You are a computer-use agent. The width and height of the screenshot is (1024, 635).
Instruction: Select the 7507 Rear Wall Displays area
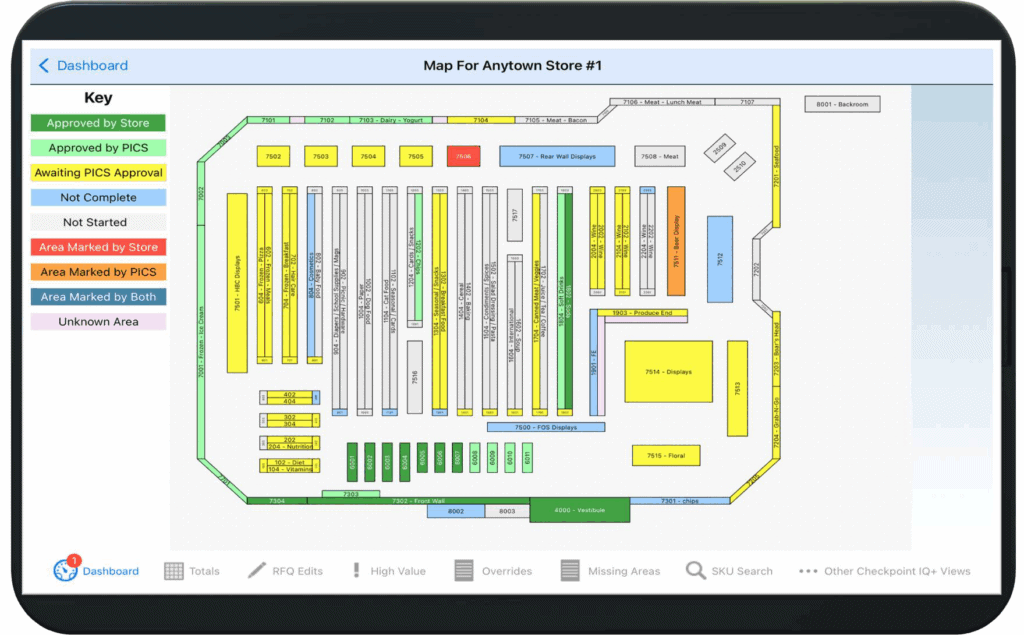click(x=557, y=156)
